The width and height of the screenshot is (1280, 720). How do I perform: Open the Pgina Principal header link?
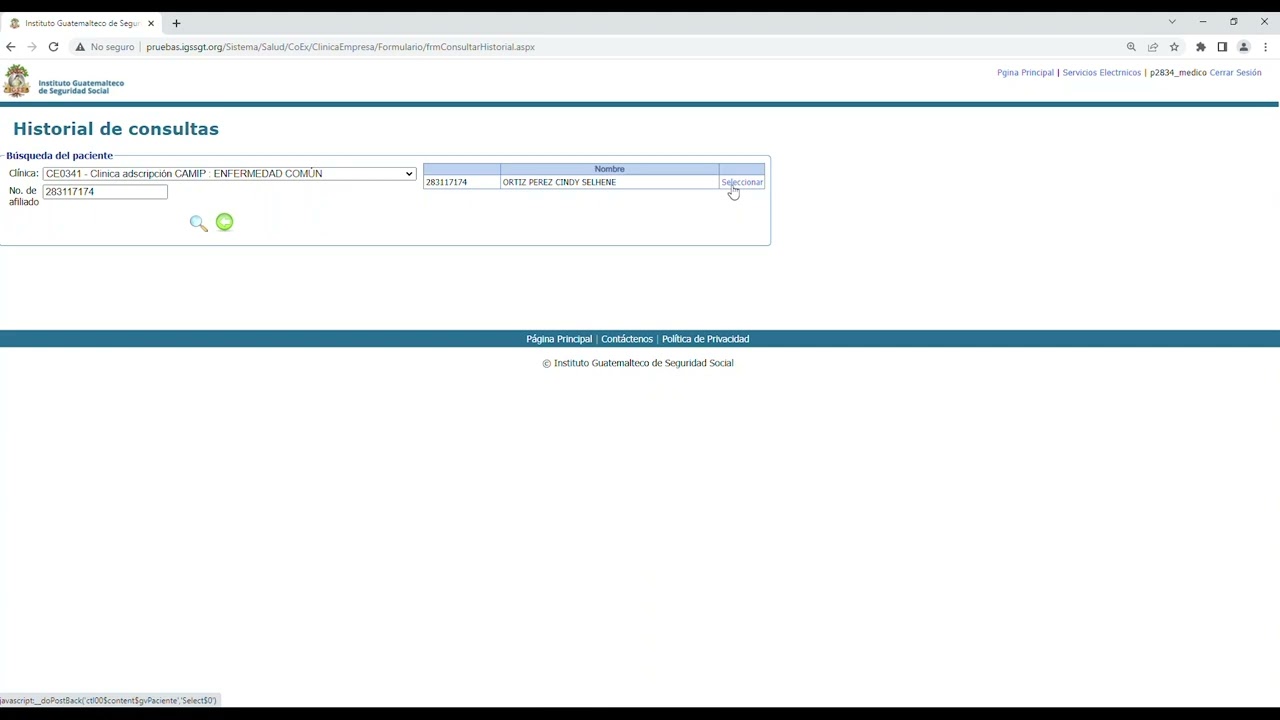(1025, 73)
